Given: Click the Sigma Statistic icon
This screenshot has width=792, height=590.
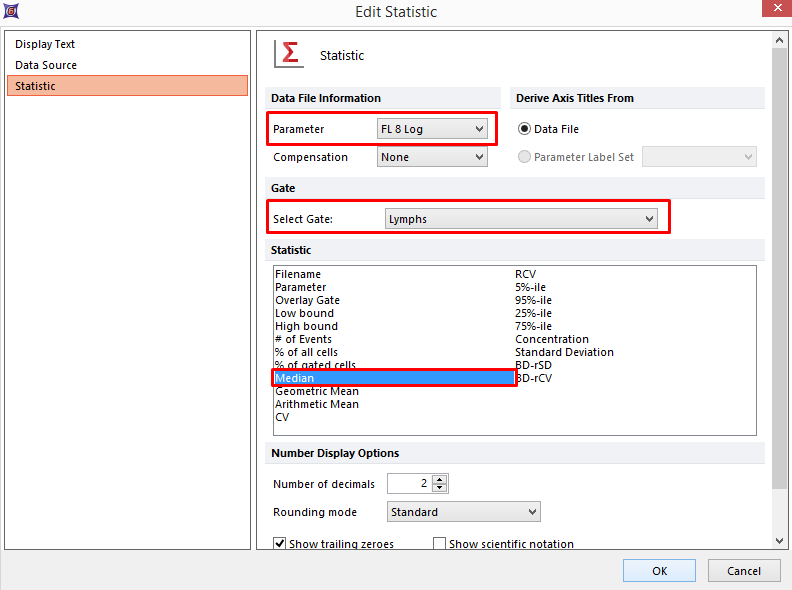Looking at the screenshot, I should point(289,54).
